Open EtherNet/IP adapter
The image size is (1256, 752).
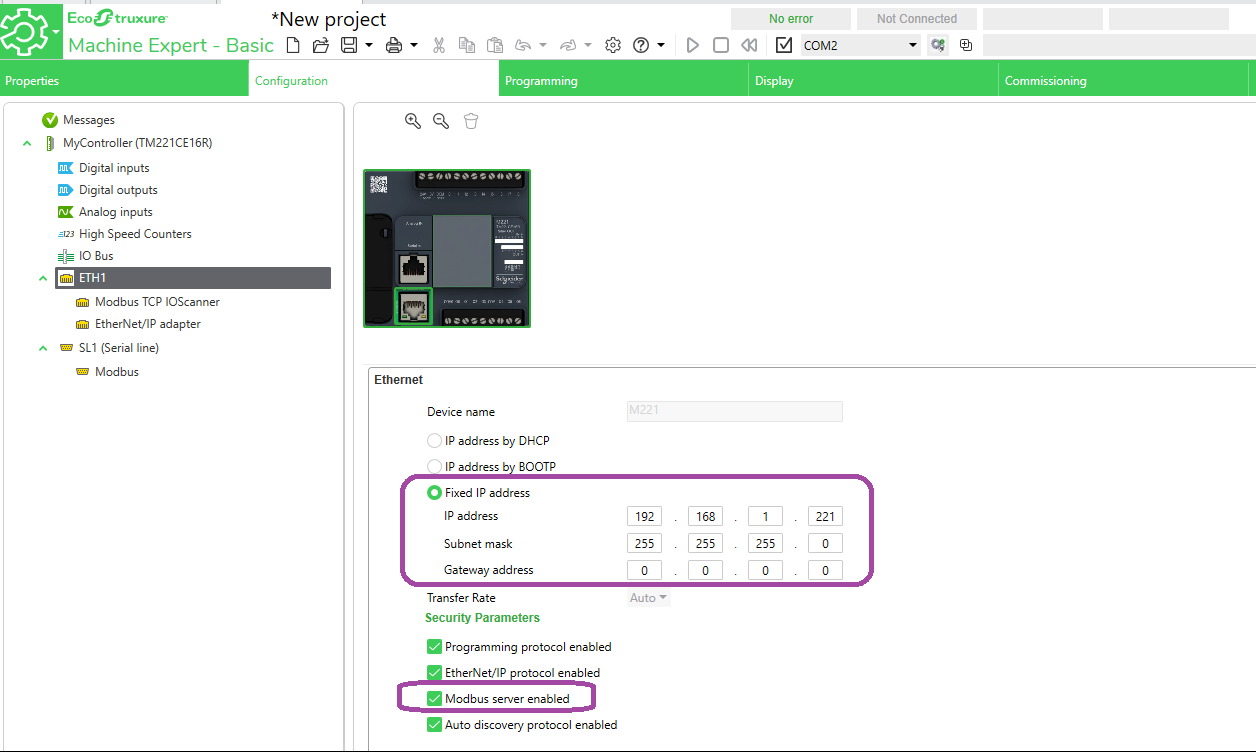148,324
